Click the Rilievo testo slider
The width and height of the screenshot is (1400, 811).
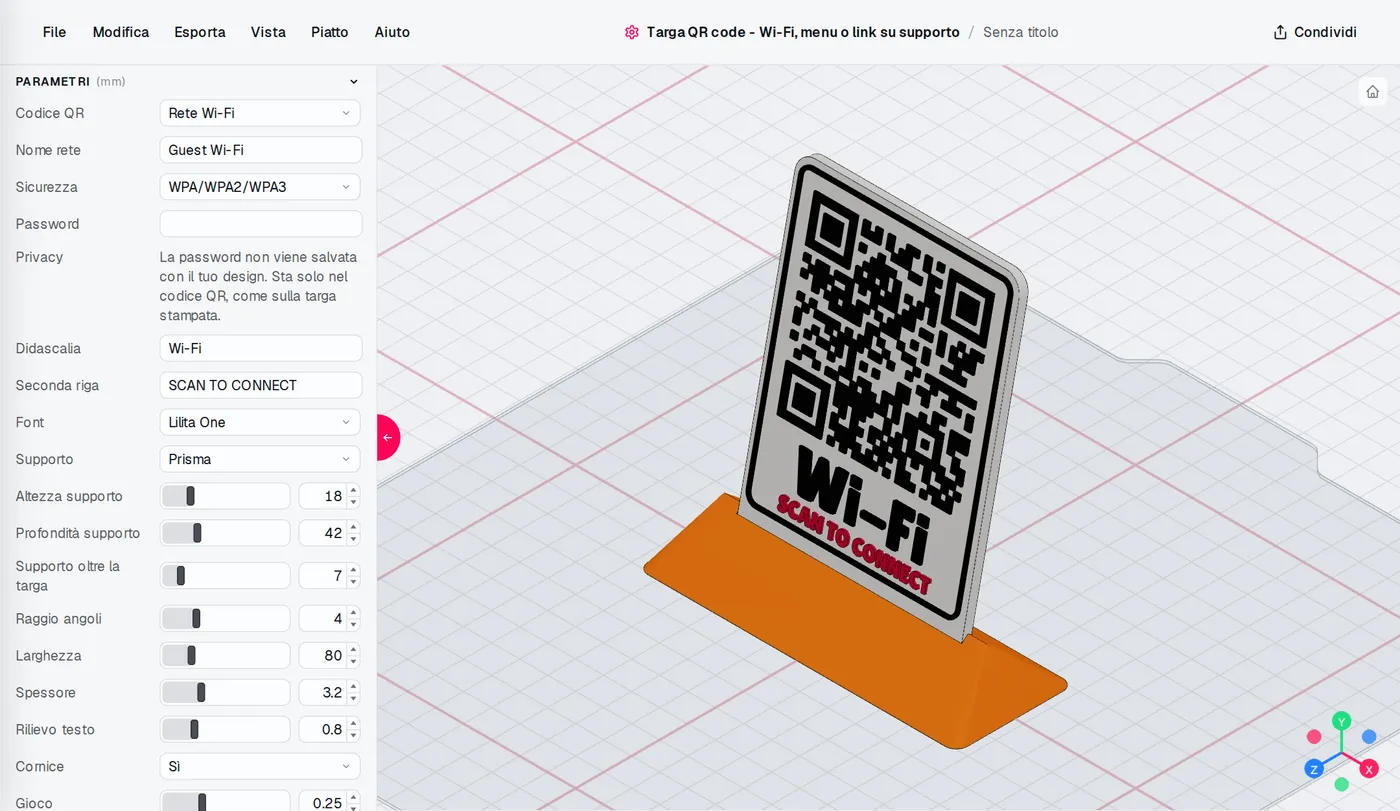coord(225,730)
